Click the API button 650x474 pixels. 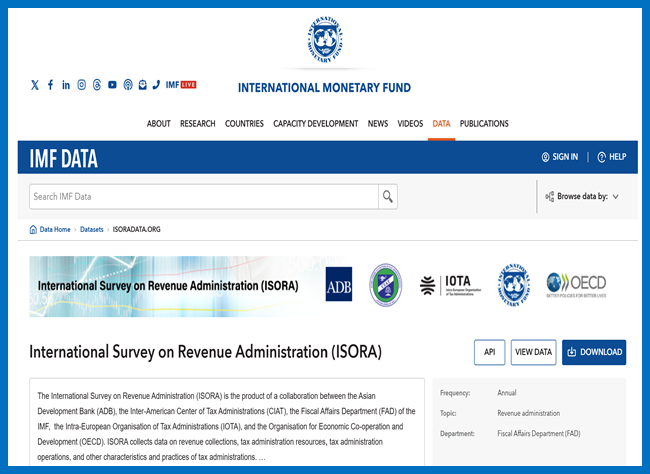489,352
